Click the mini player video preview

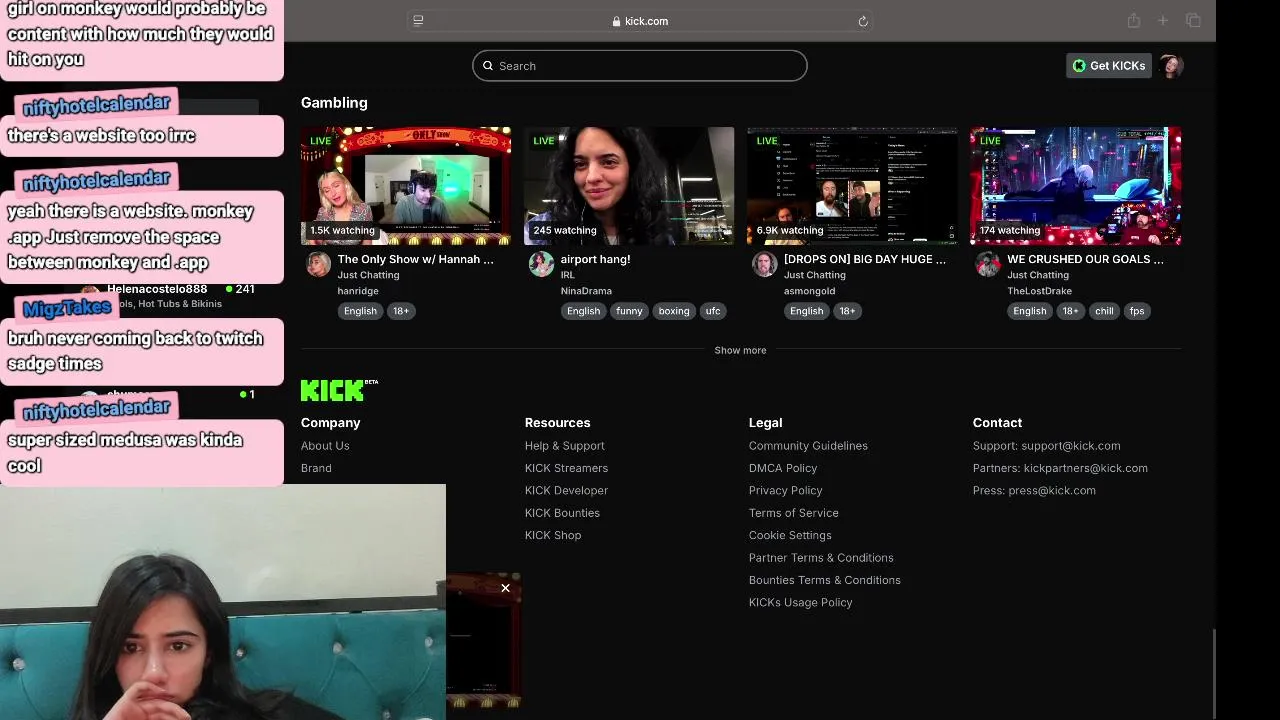click(x=483, y=640)
